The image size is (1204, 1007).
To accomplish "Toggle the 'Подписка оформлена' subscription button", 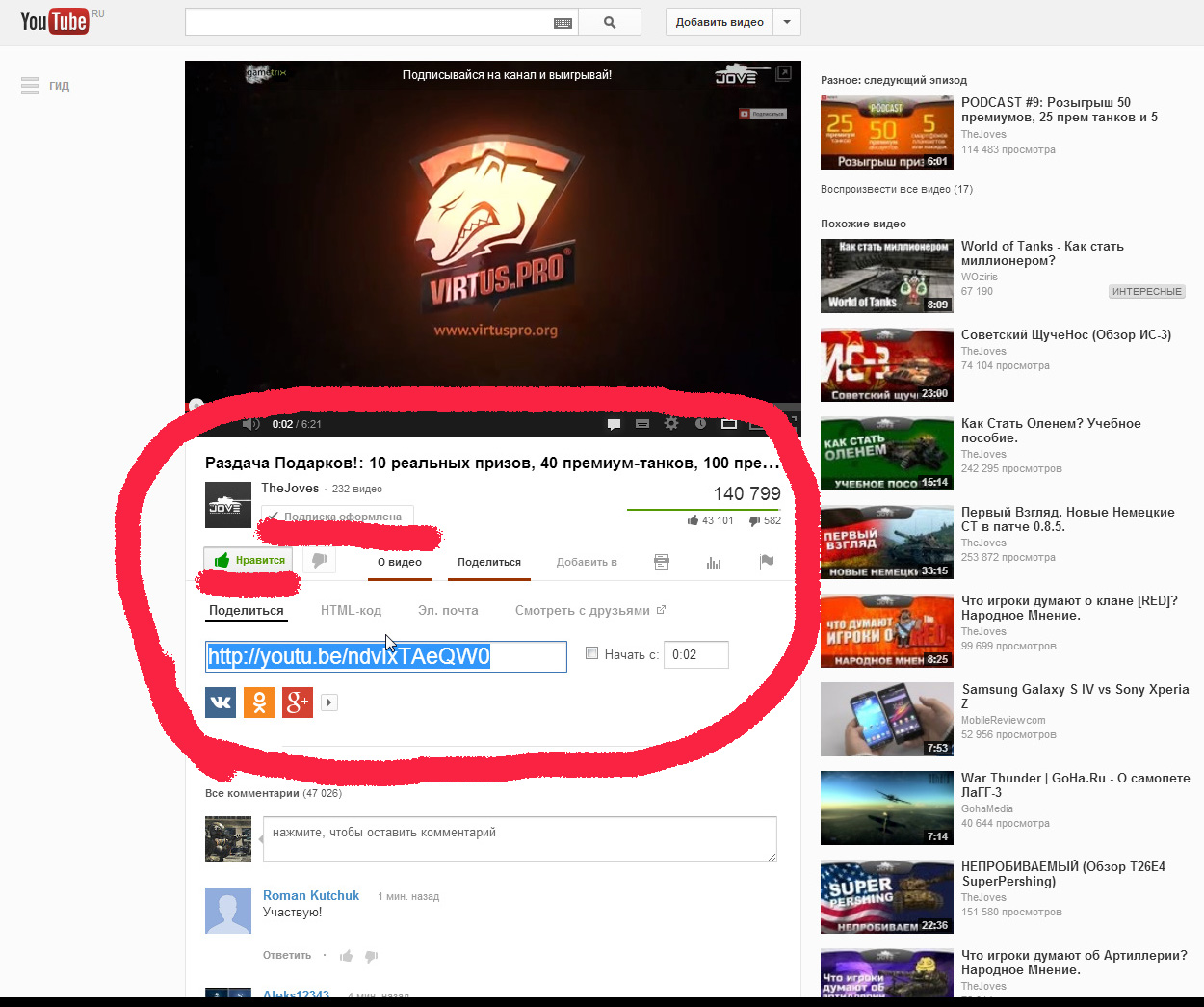I will click(337, 517).
